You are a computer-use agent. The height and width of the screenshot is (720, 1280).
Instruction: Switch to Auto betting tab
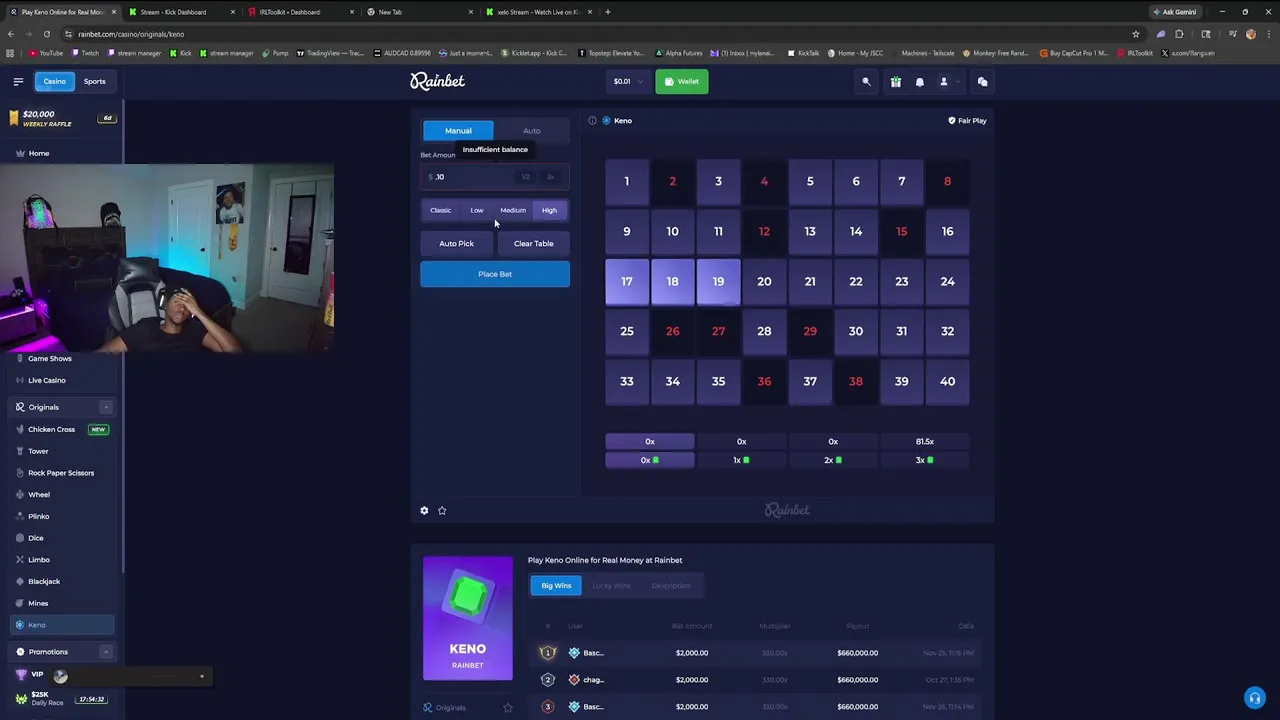click(532, 131)
